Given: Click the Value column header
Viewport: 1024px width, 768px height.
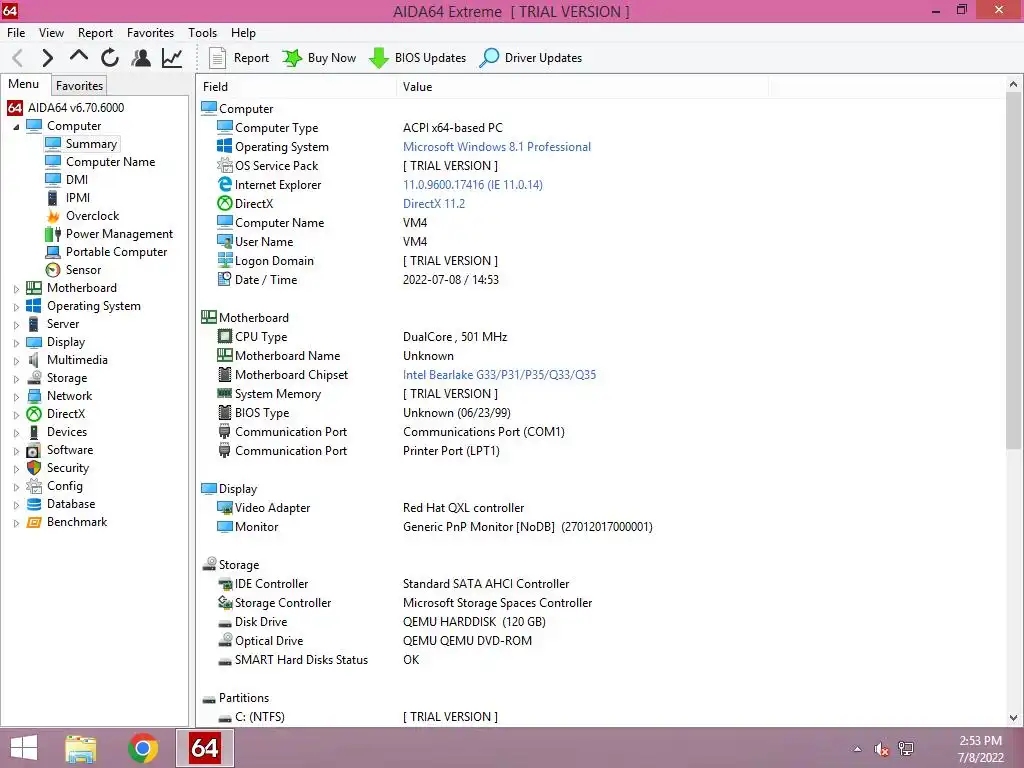Looking at the screenshot, I should [x=582, y=87].
